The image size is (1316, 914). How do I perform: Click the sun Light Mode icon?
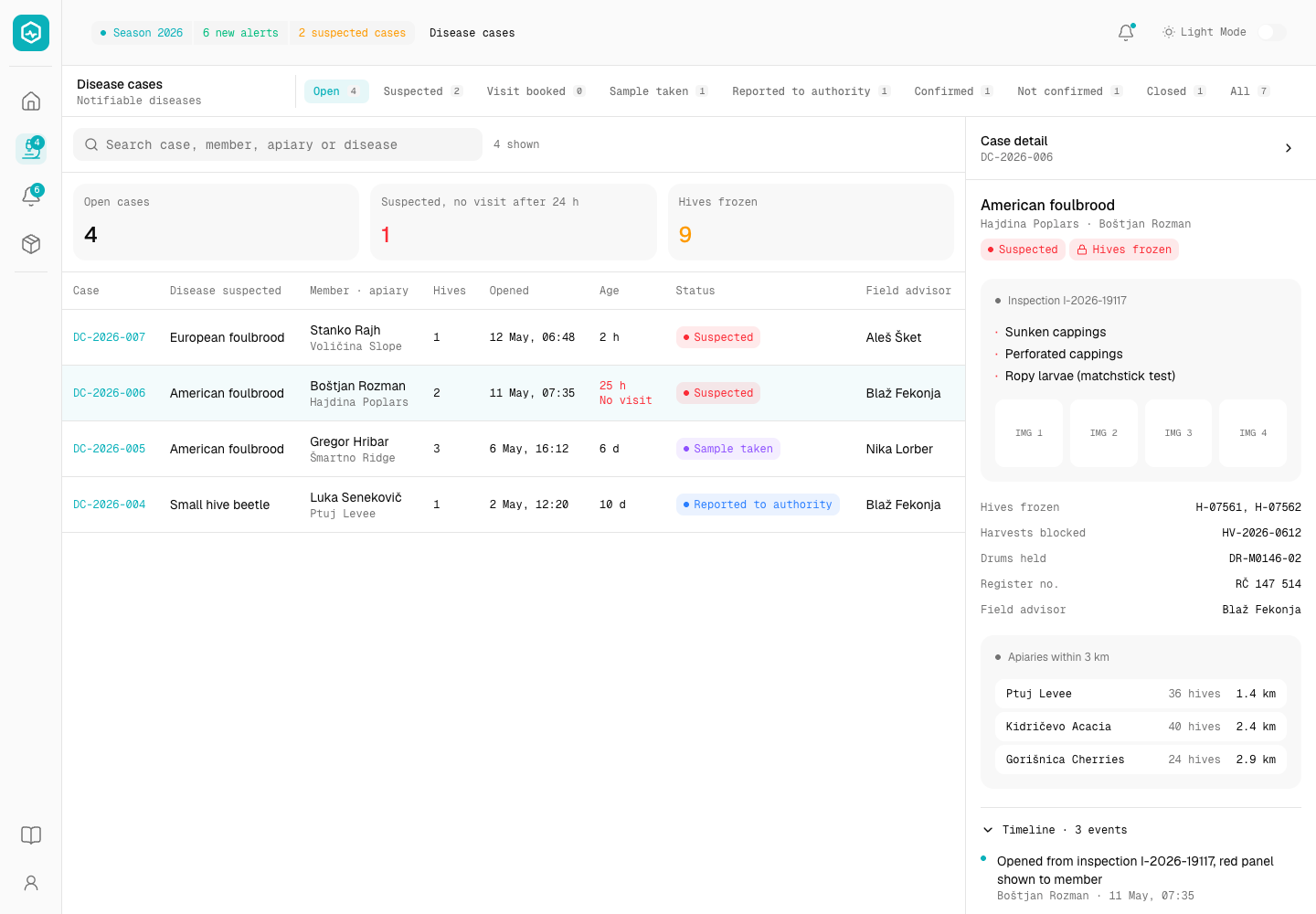(x=1168, y=32)
